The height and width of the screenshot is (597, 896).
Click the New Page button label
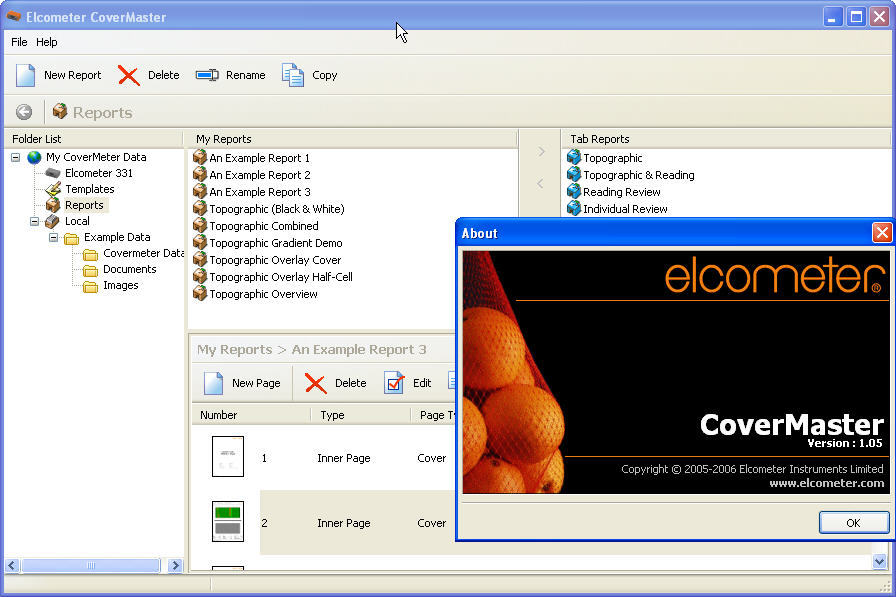coord(256,383)
